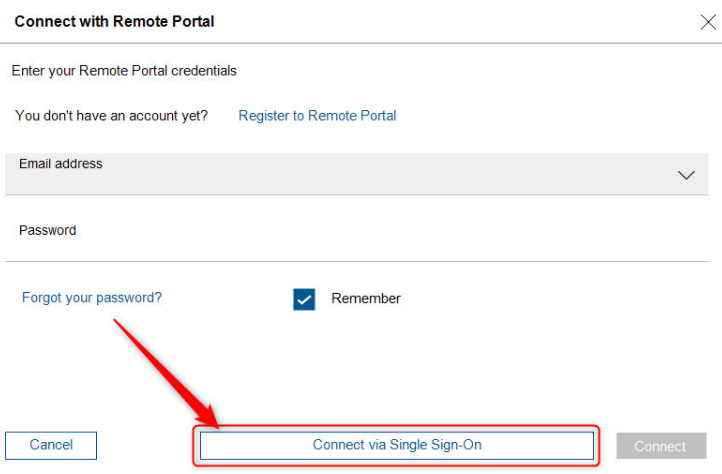The image size is (722, 474).
Task: Click the separator line under the dialog title
Action: point(360,43)
